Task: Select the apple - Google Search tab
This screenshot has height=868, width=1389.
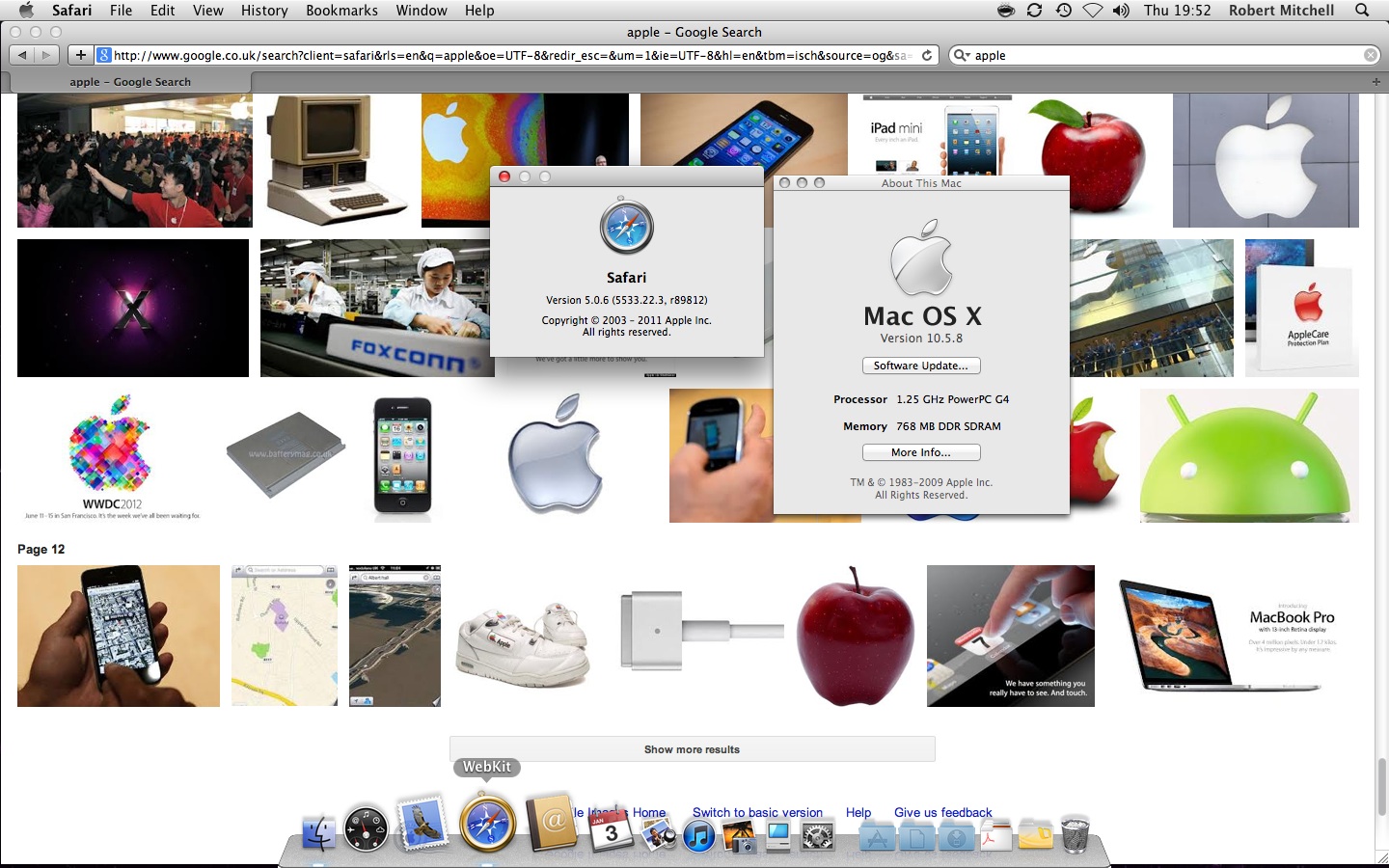Action: (x=130, y=82)
